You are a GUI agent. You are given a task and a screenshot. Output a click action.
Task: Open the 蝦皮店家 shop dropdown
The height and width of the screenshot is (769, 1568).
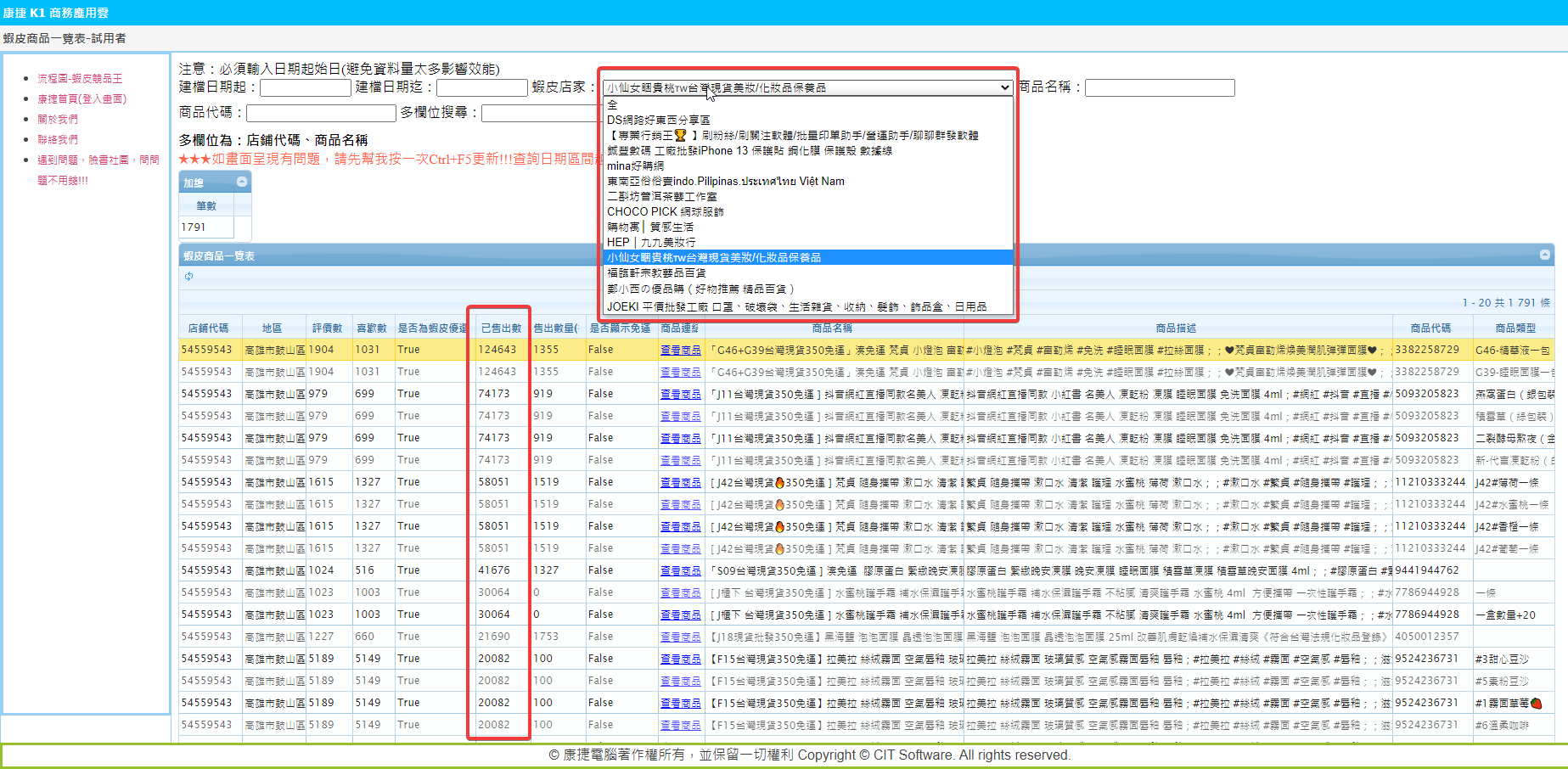coord(806,87)
